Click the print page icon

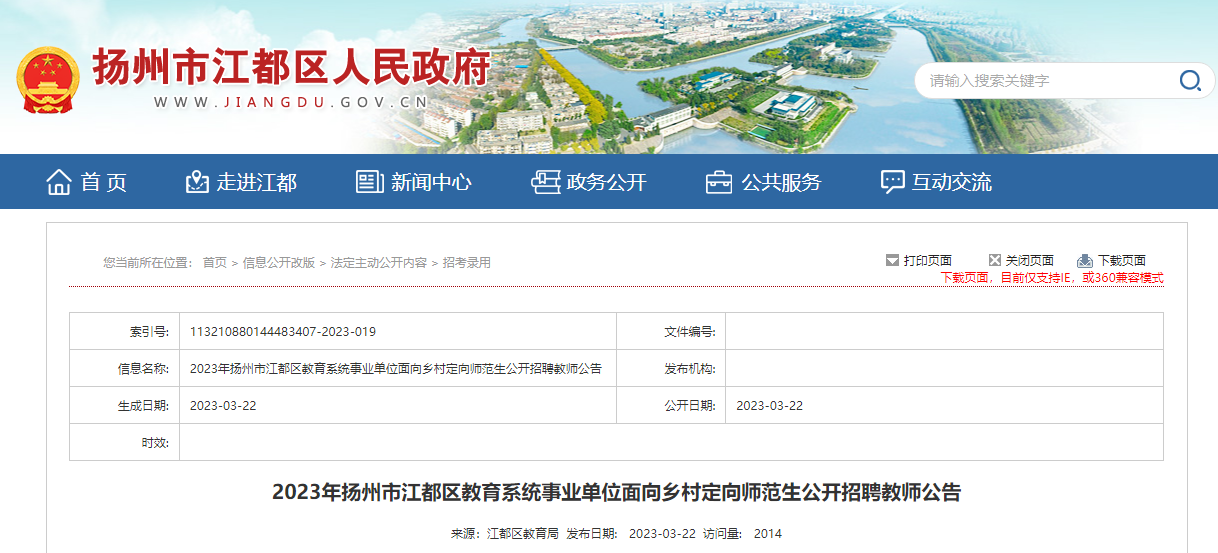click(x=892, y=261)
